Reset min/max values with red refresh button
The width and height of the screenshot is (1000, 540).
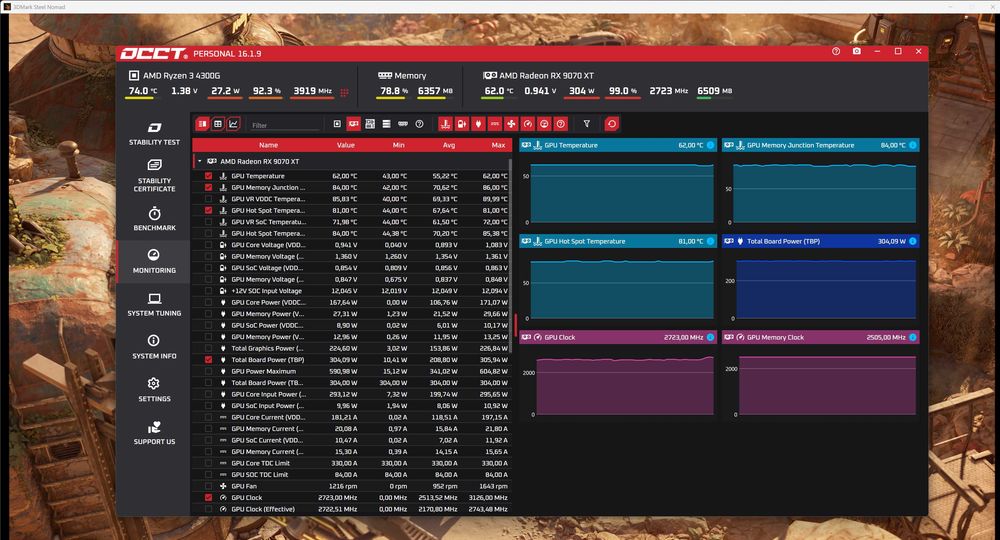612,124
